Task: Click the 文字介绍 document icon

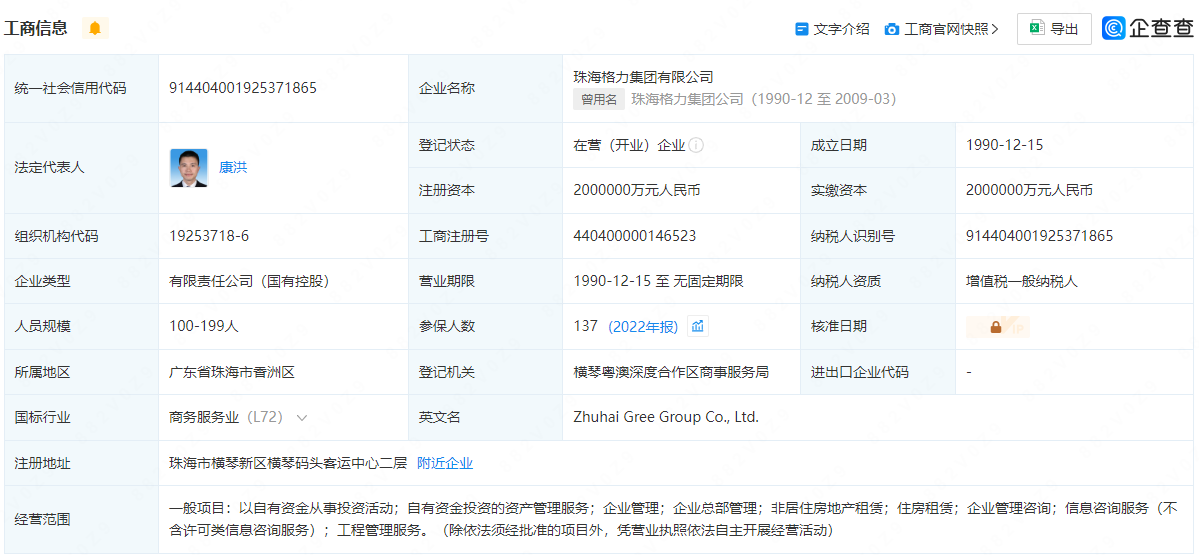Action: click(x=801, y=29)
